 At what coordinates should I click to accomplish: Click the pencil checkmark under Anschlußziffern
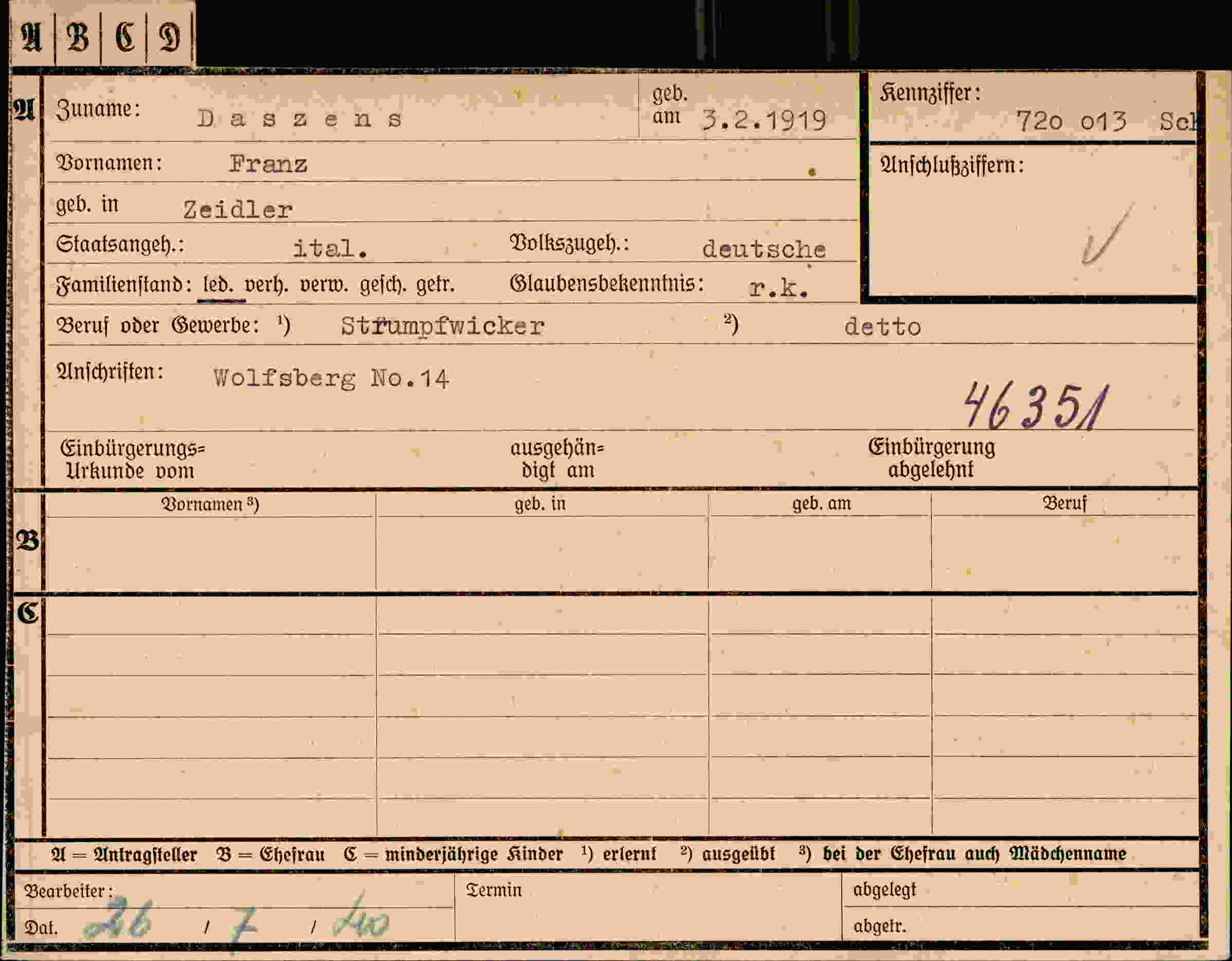1107,235
